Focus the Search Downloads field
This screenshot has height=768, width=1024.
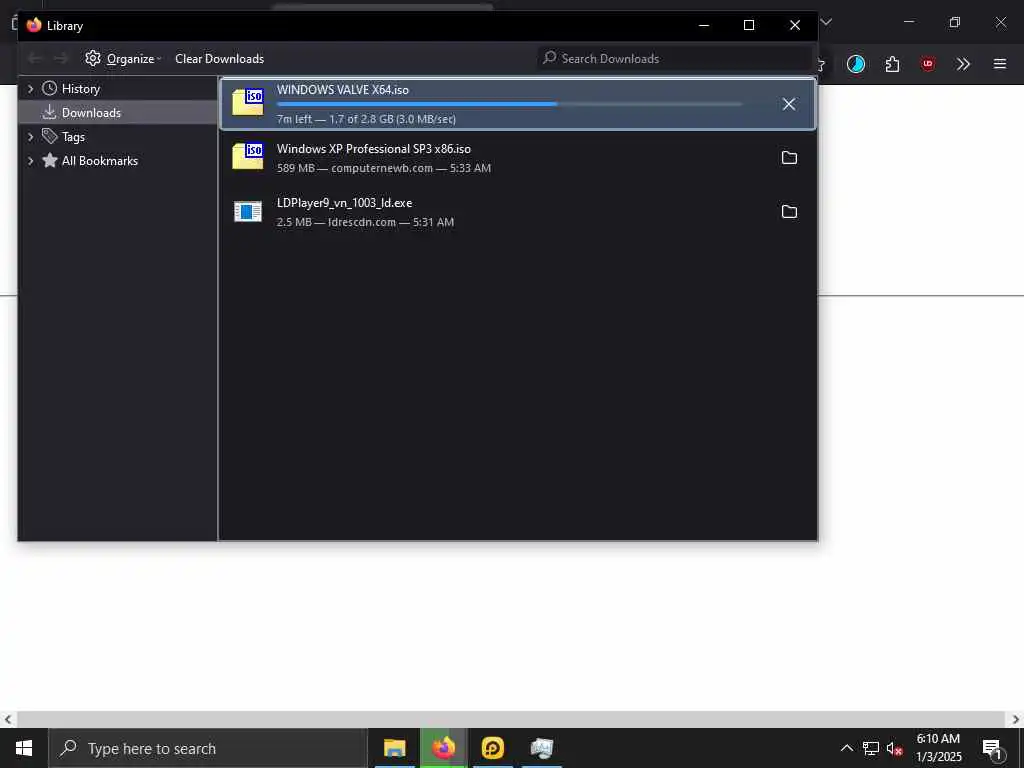coord(675,59)
